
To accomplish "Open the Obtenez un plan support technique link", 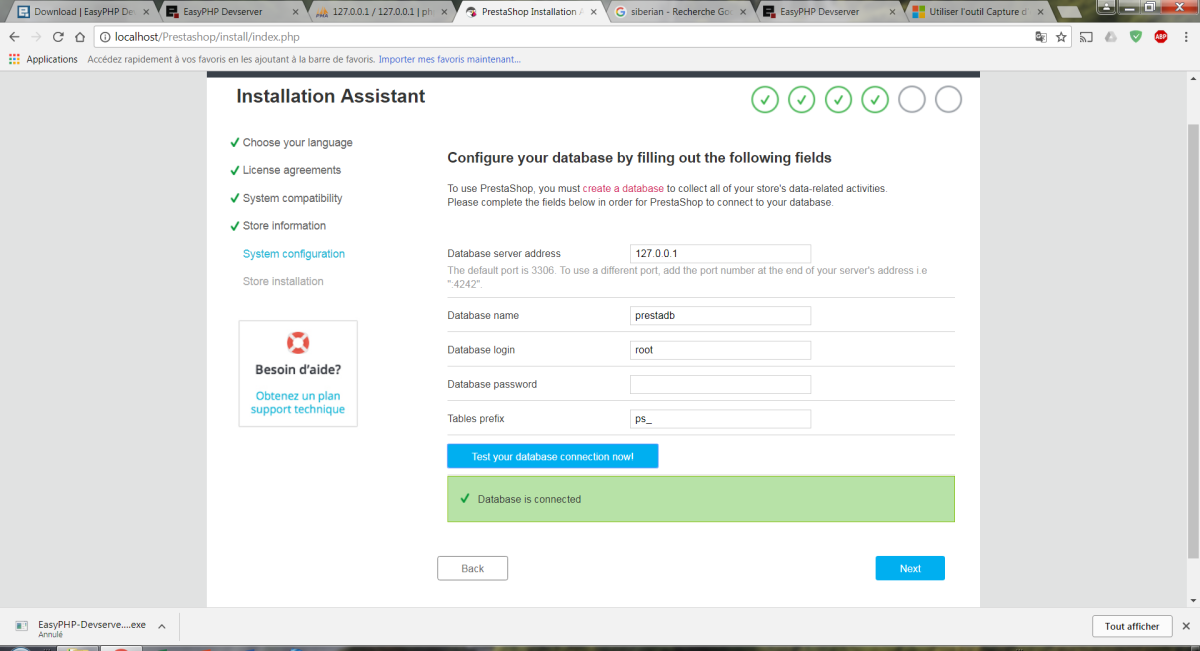I will 298,403.
